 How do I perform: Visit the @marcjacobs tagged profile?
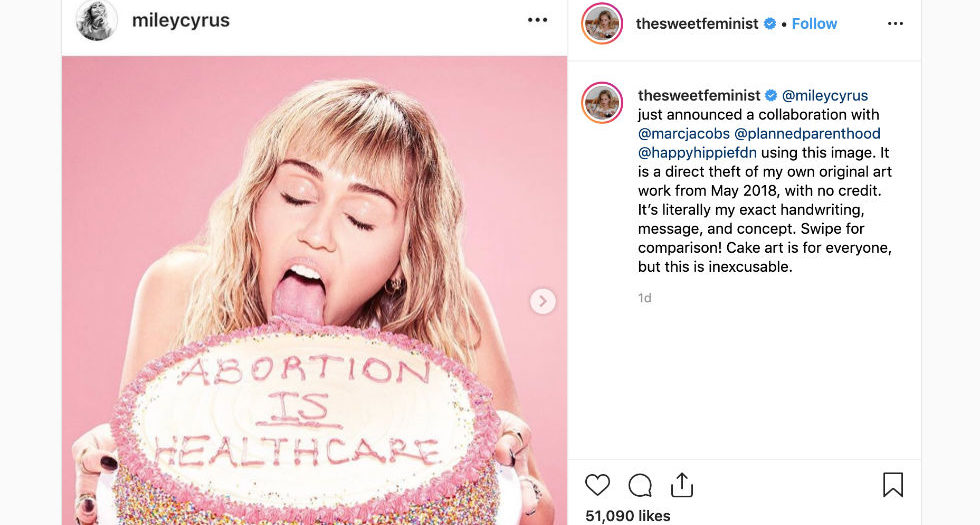pyautogui.click(x=684, y=134)
